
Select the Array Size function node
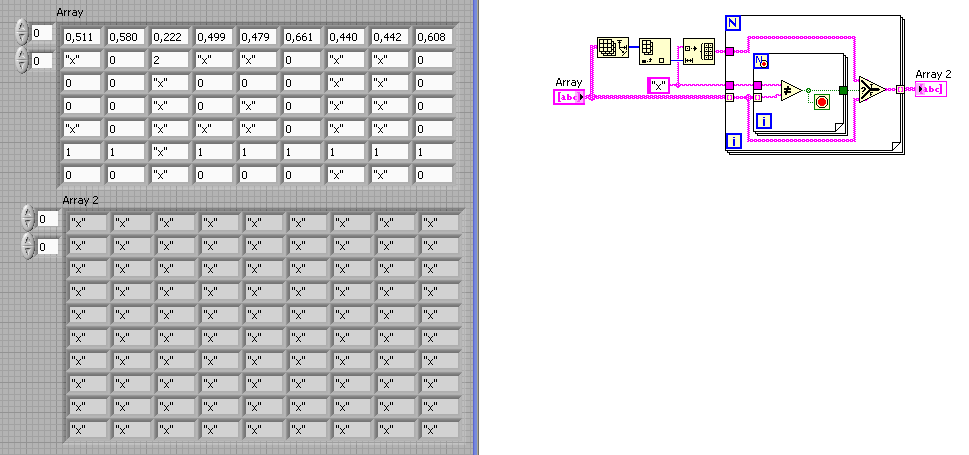(x=612, y=48)
